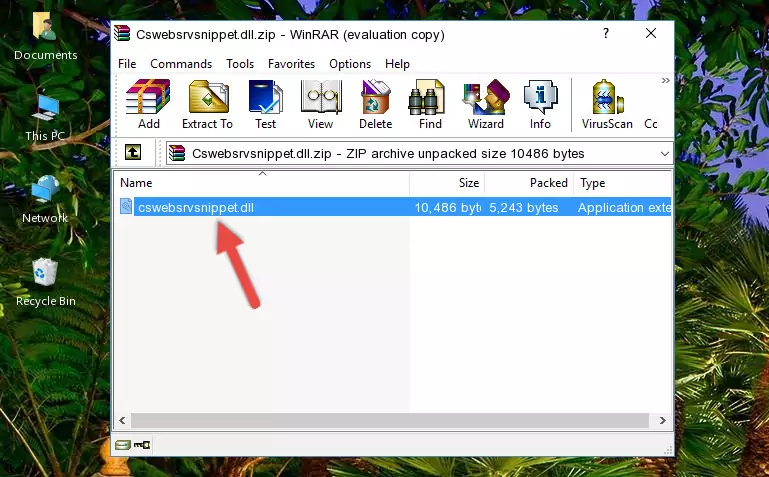
Task: Click the 10,486 bytes size cell
Action: coord(447,207)
